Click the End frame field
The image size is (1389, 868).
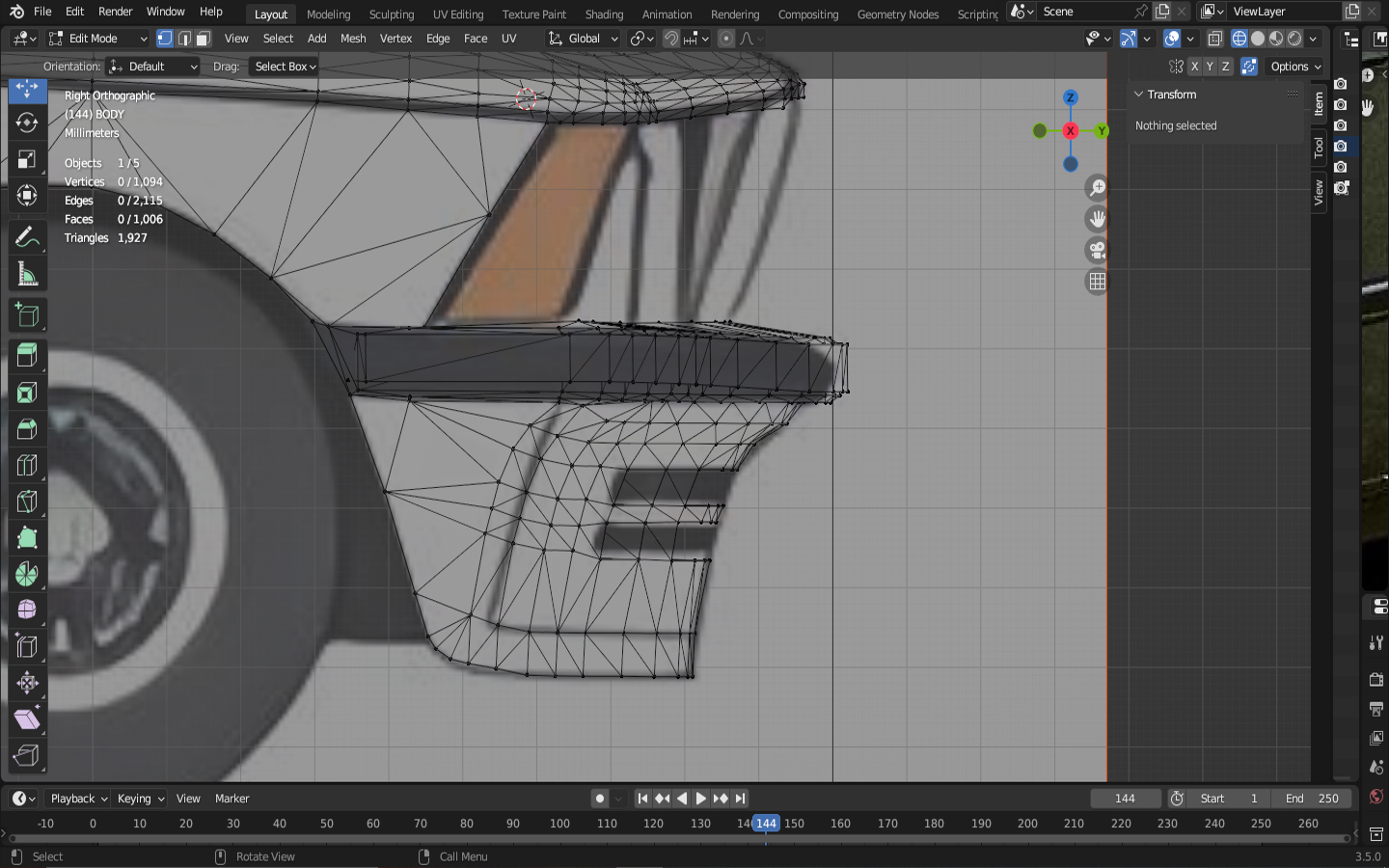coord(1312,799)
